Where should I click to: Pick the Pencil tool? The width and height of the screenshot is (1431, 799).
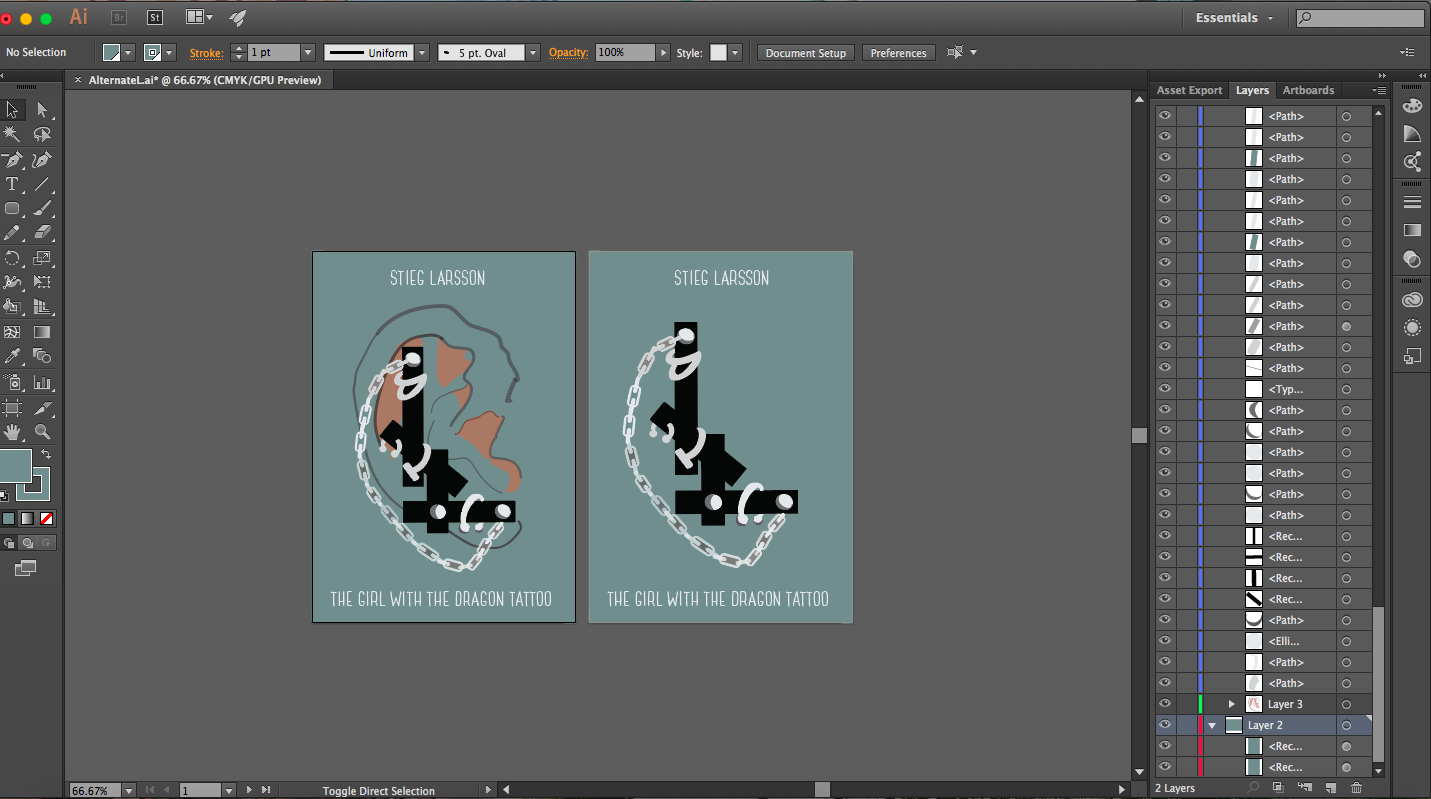pos(13,233)
